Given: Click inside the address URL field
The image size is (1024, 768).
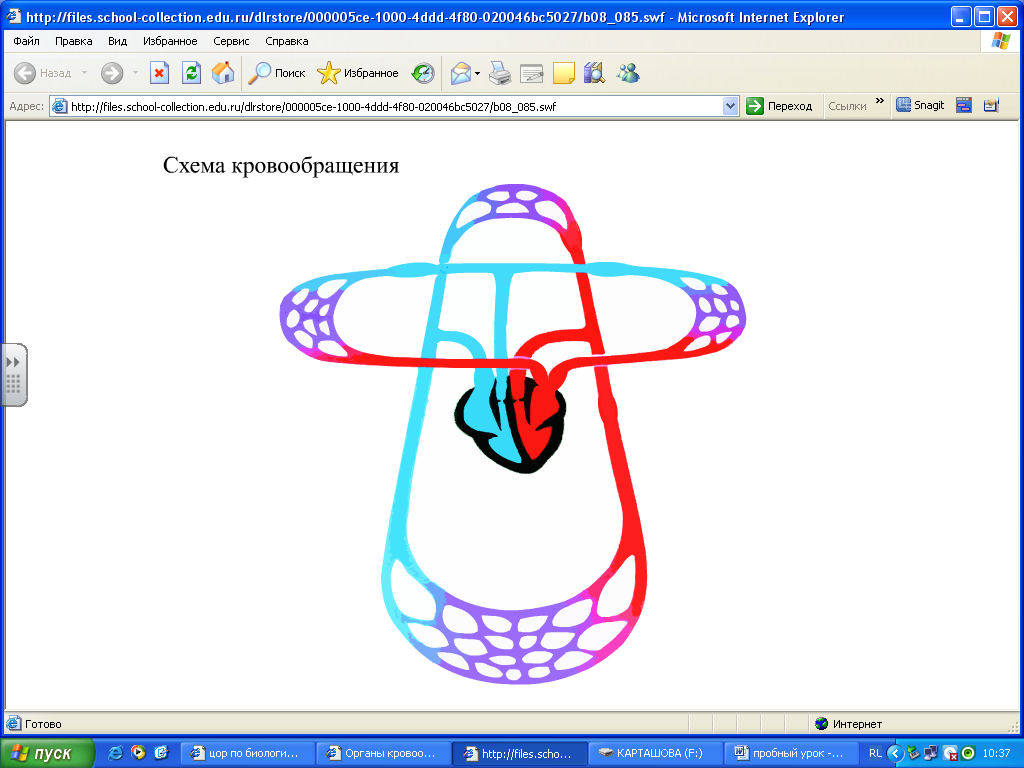Looking at the screenshot, I should [x=392, y=106].
